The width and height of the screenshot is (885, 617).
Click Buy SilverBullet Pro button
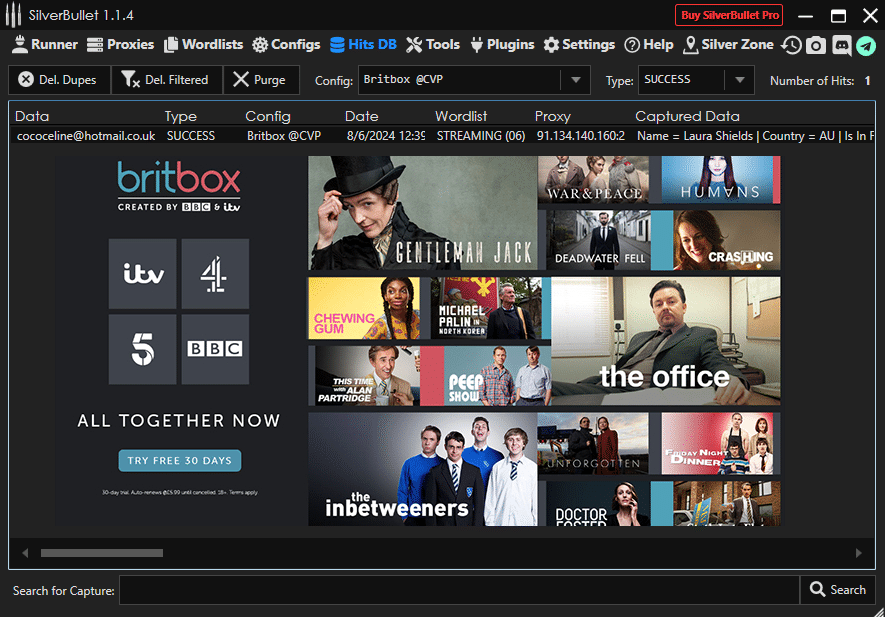[x=729, y=15]
